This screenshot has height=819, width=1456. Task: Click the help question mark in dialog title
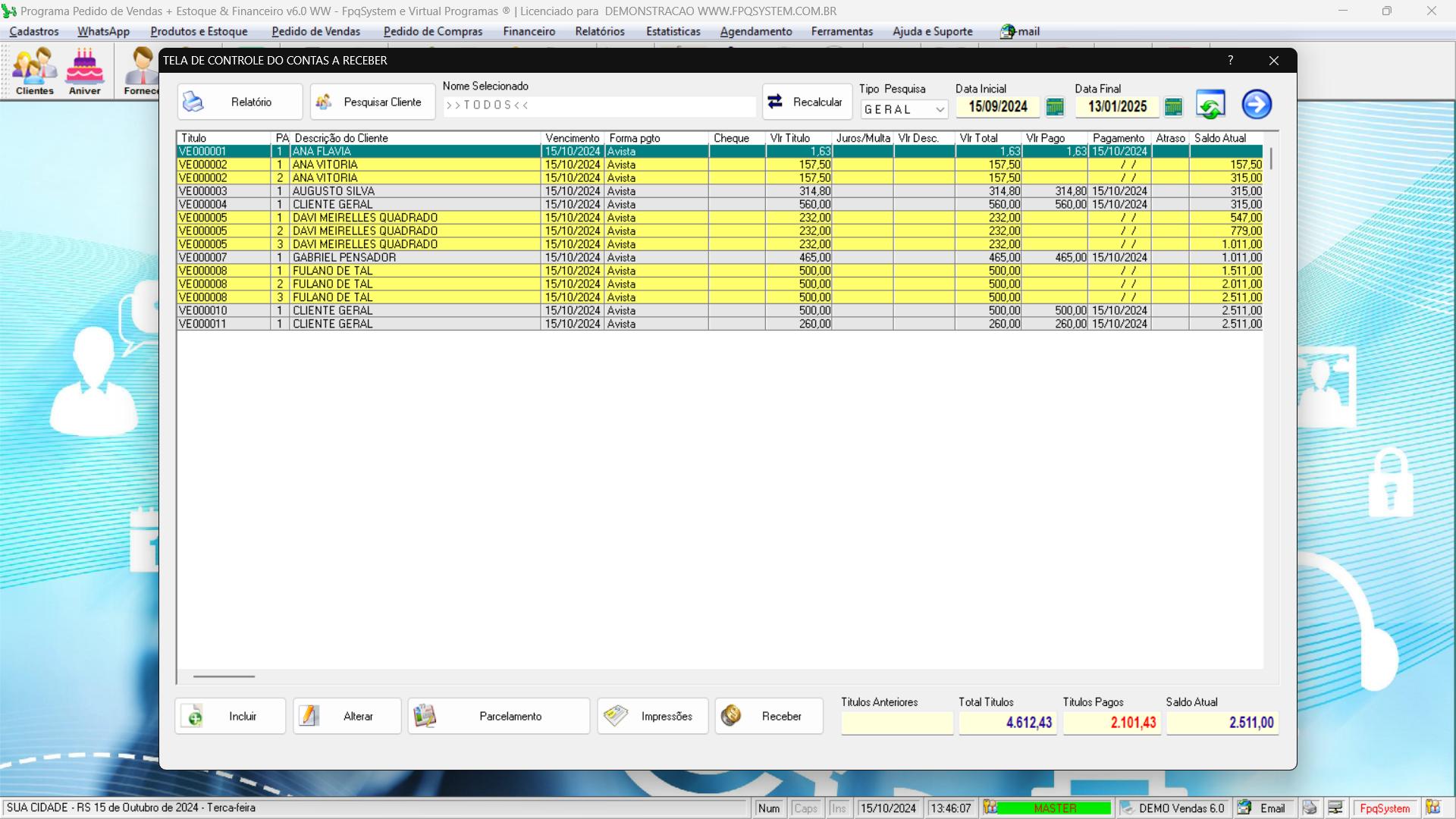click(1231, 60)
